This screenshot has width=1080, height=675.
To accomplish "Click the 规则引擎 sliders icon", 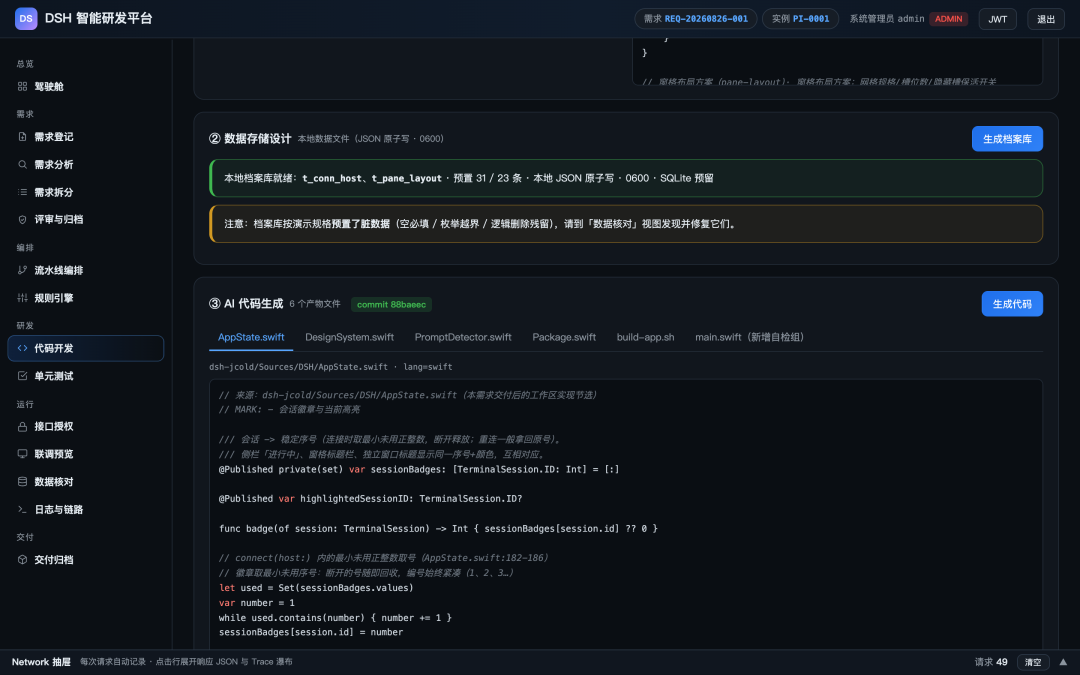I will click(22, 298).
